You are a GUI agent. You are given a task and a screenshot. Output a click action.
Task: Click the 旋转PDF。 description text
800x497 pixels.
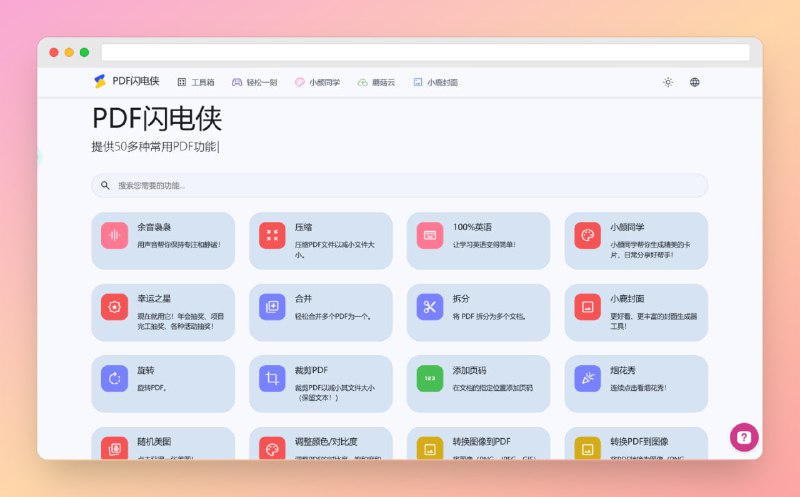pyautogui.click(x=152, y=388)
